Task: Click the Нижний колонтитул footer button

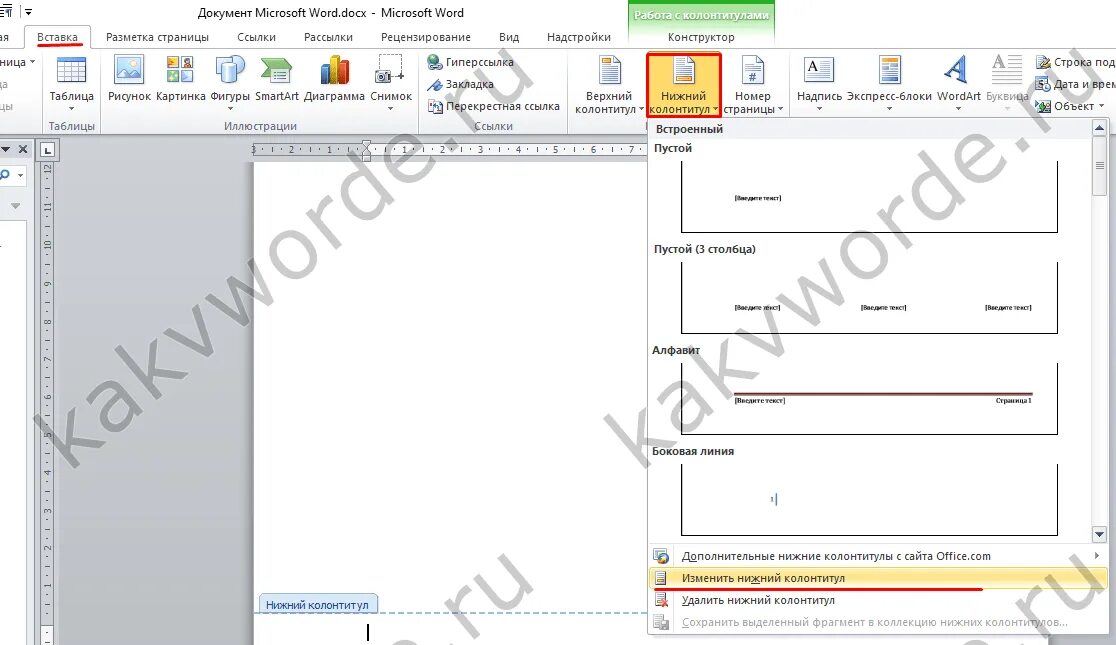Action: [683, 85]
